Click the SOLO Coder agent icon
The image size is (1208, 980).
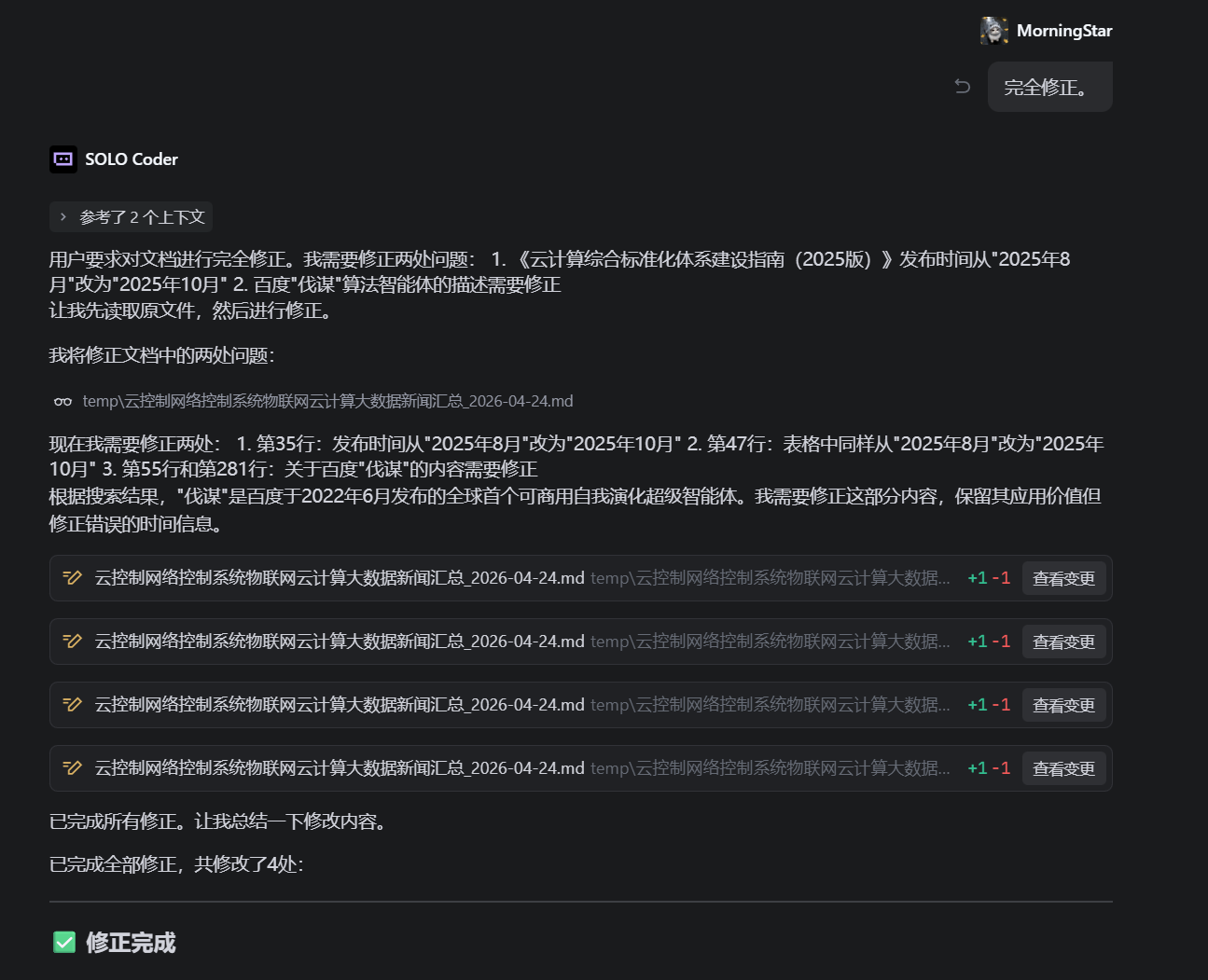pyautogui.click(x=63, y=159)
